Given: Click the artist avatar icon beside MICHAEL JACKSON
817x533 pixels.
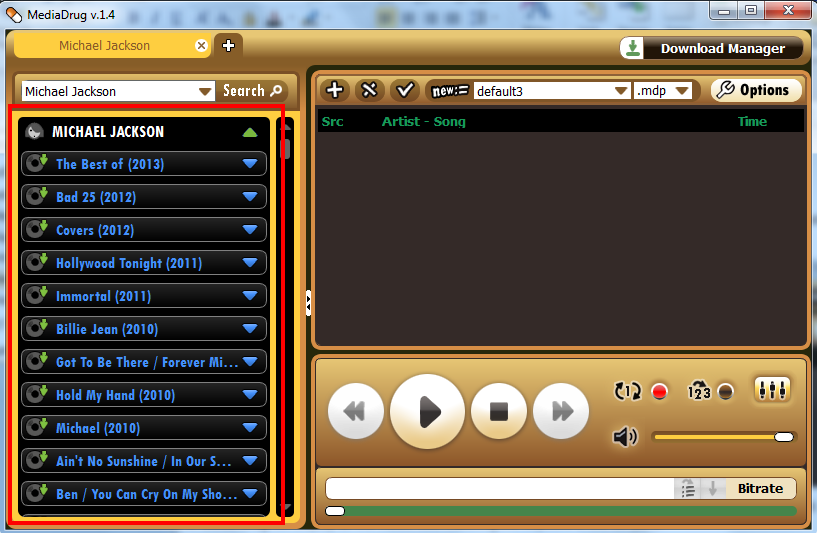Looking at the screenshot, I should coord(34,131).
